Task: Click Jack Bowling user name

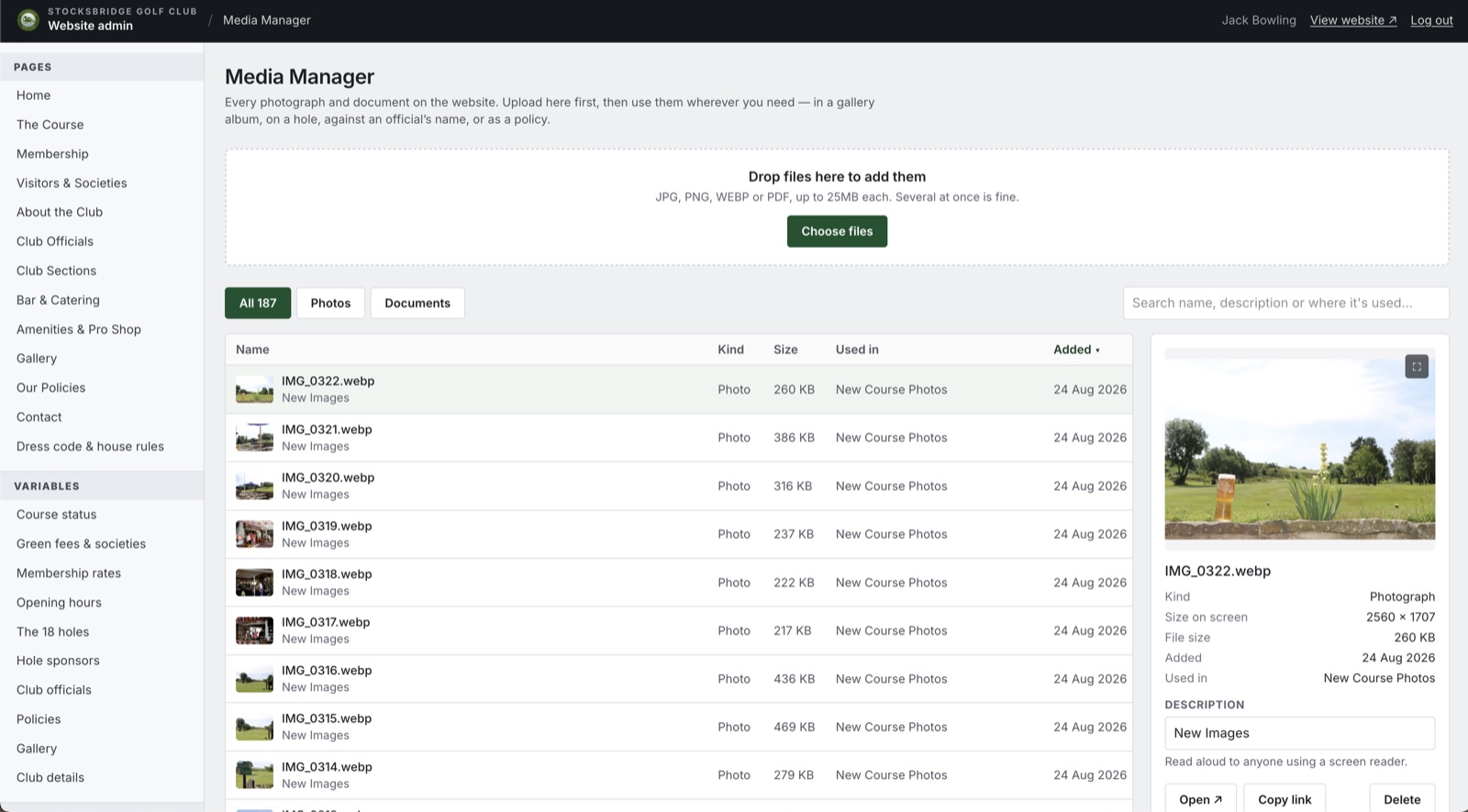Action: pyautogui.click(x=1259, y=20)
